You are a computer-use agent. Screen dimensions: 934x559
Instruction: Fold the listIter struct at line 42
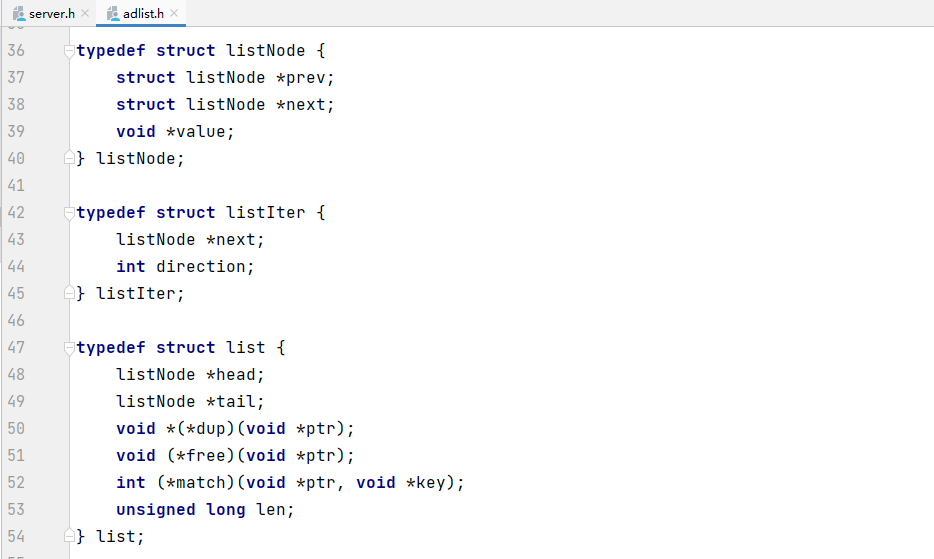69,212
